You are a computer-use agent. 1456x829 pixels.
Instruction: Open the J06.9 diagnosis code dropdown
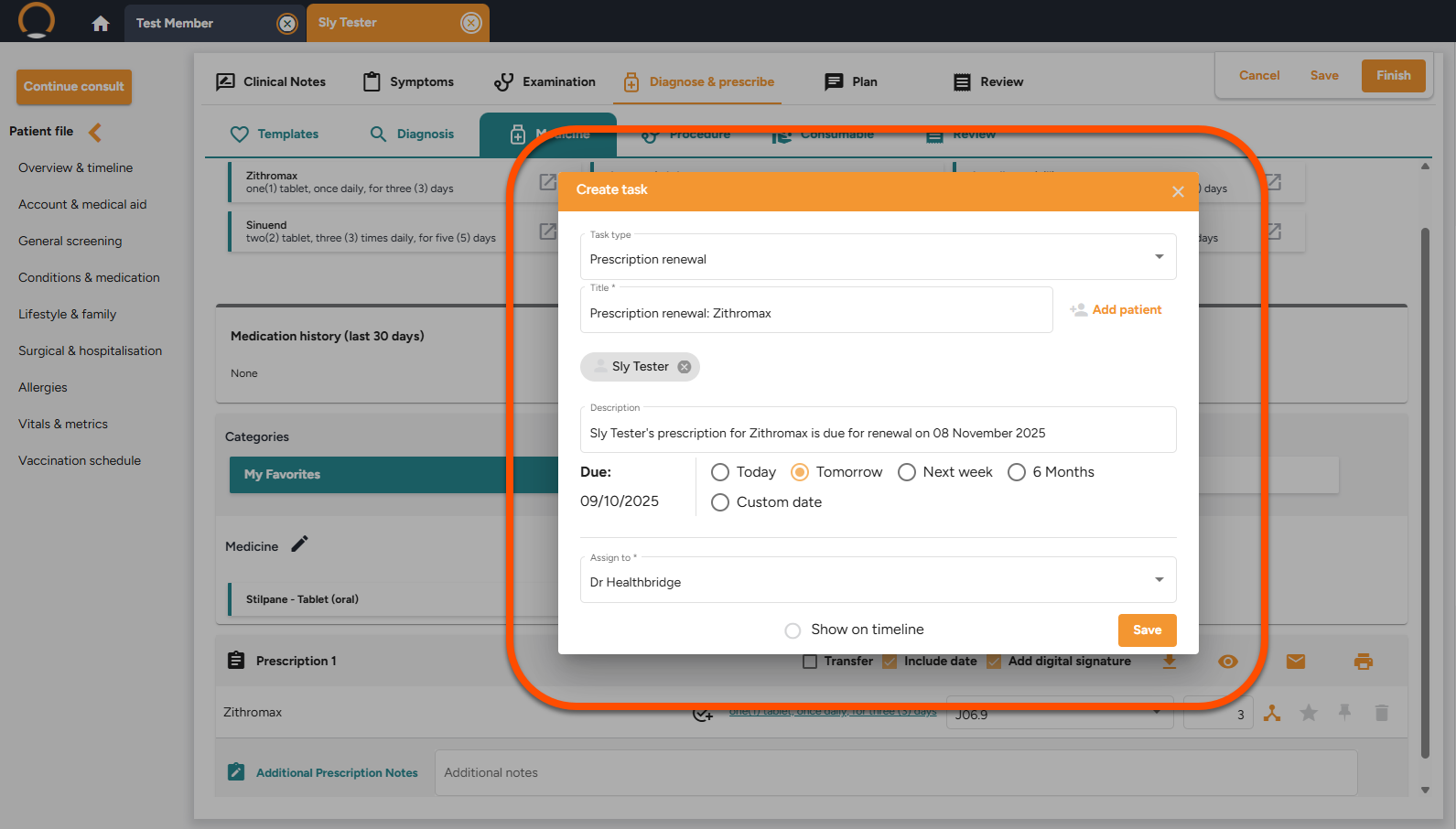pyautogui.click(x=1060, y=713)
